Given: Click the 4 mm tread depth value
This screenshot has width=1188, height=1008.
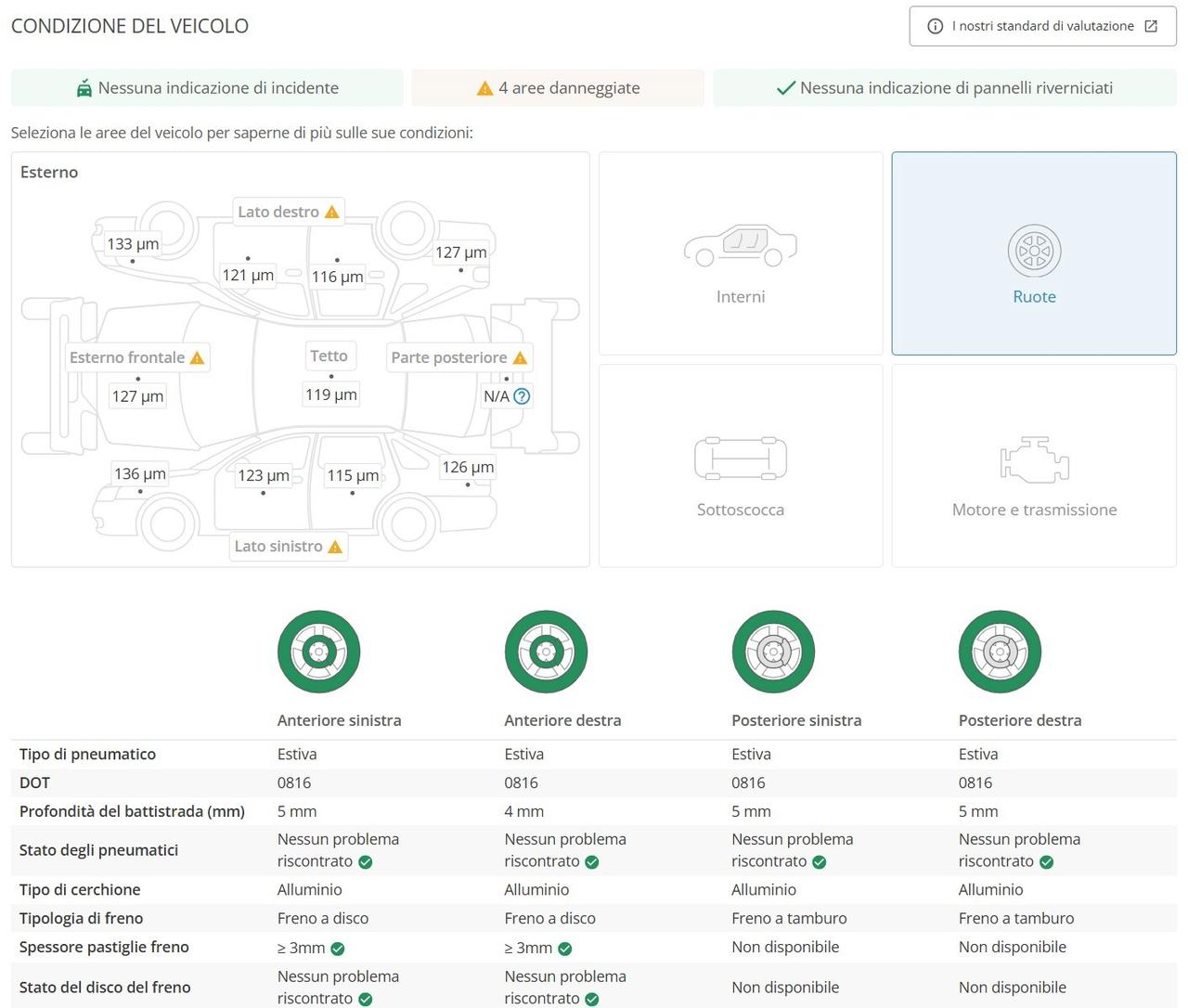Looking at the screenshot, I should pyautogui.click(x=524, y=811).
